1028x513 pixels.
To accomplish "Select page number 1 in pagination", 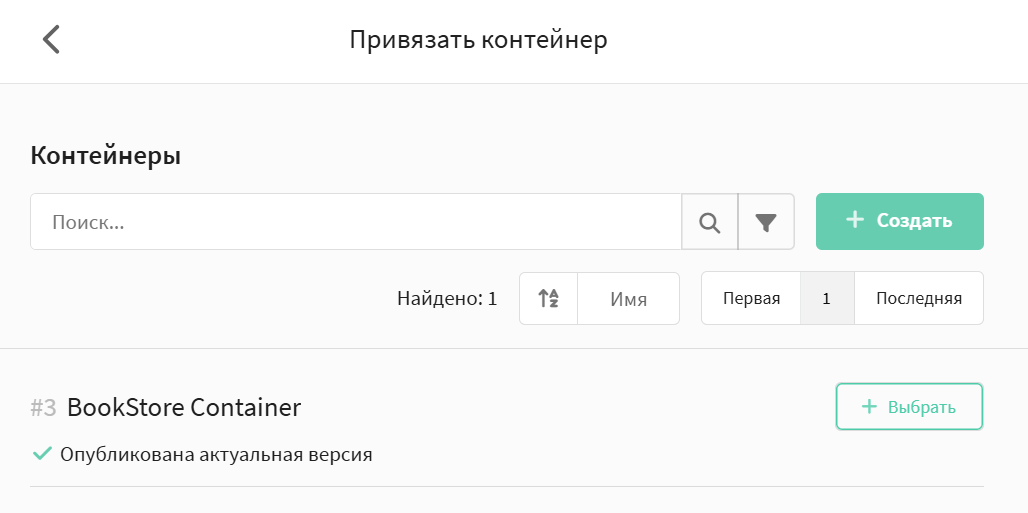I will click(x=827, y=298).
